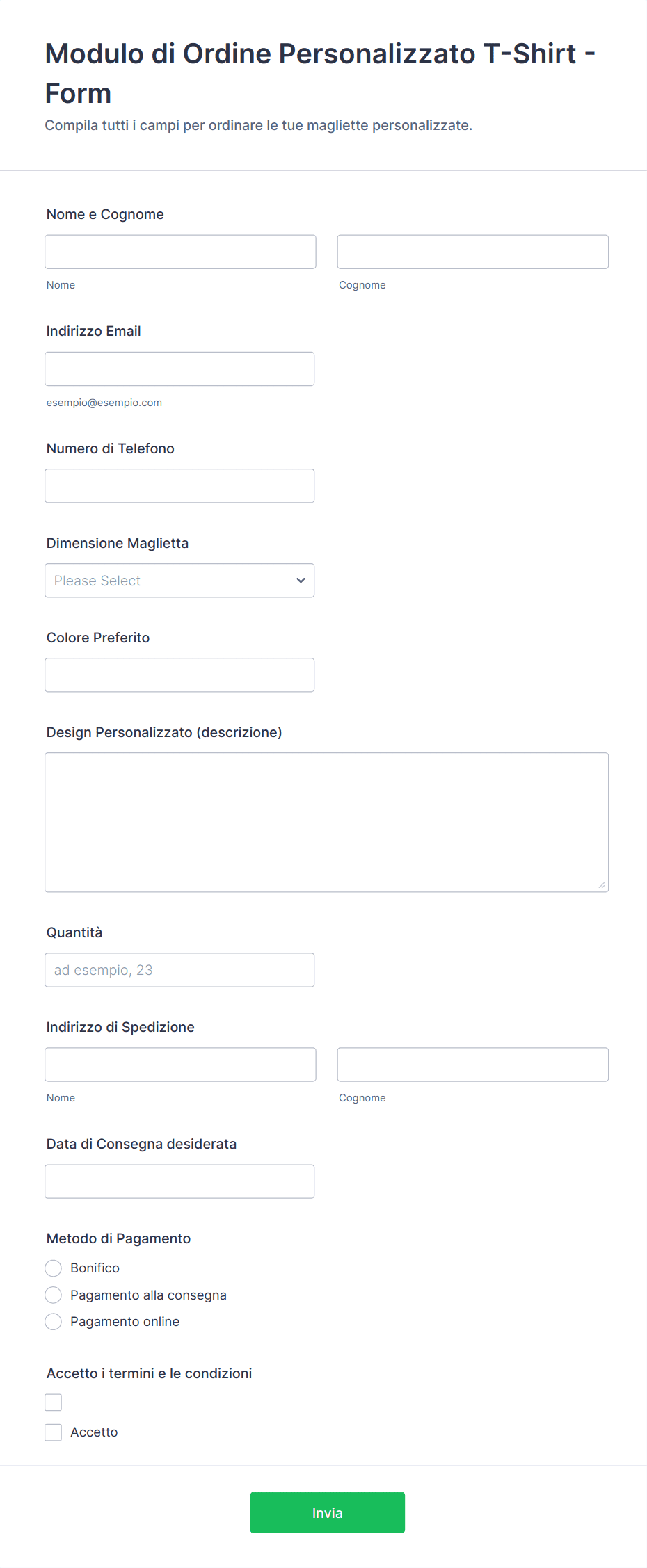Click second Indirizzo di Spedizione field
Screen dimensions: 647x1568
472,1064
